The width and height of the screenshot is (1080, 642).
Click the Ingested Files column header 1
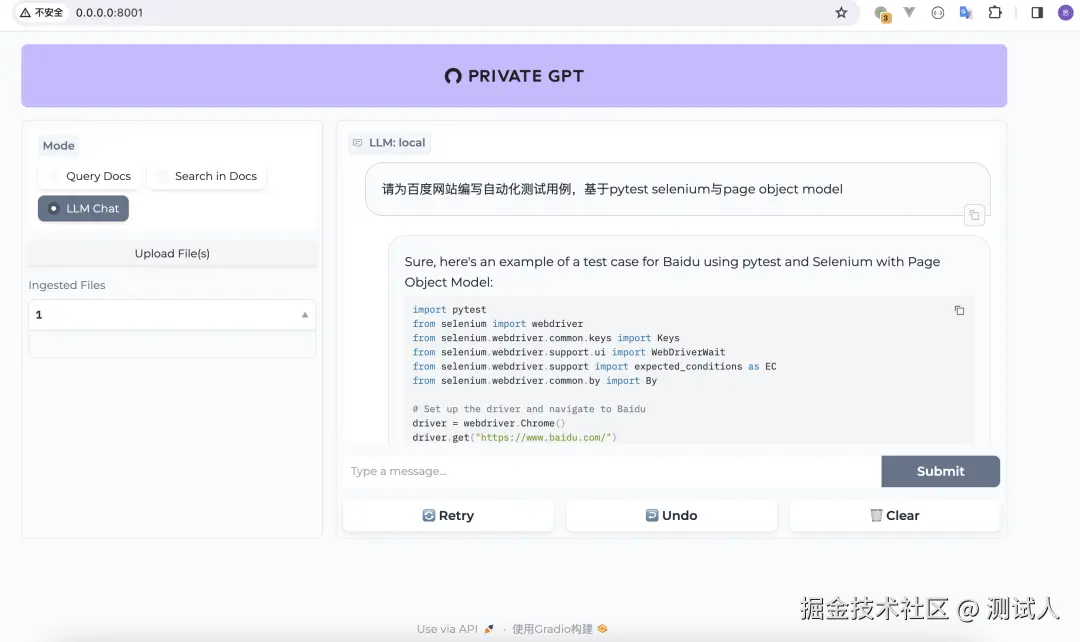click(172, 315)
